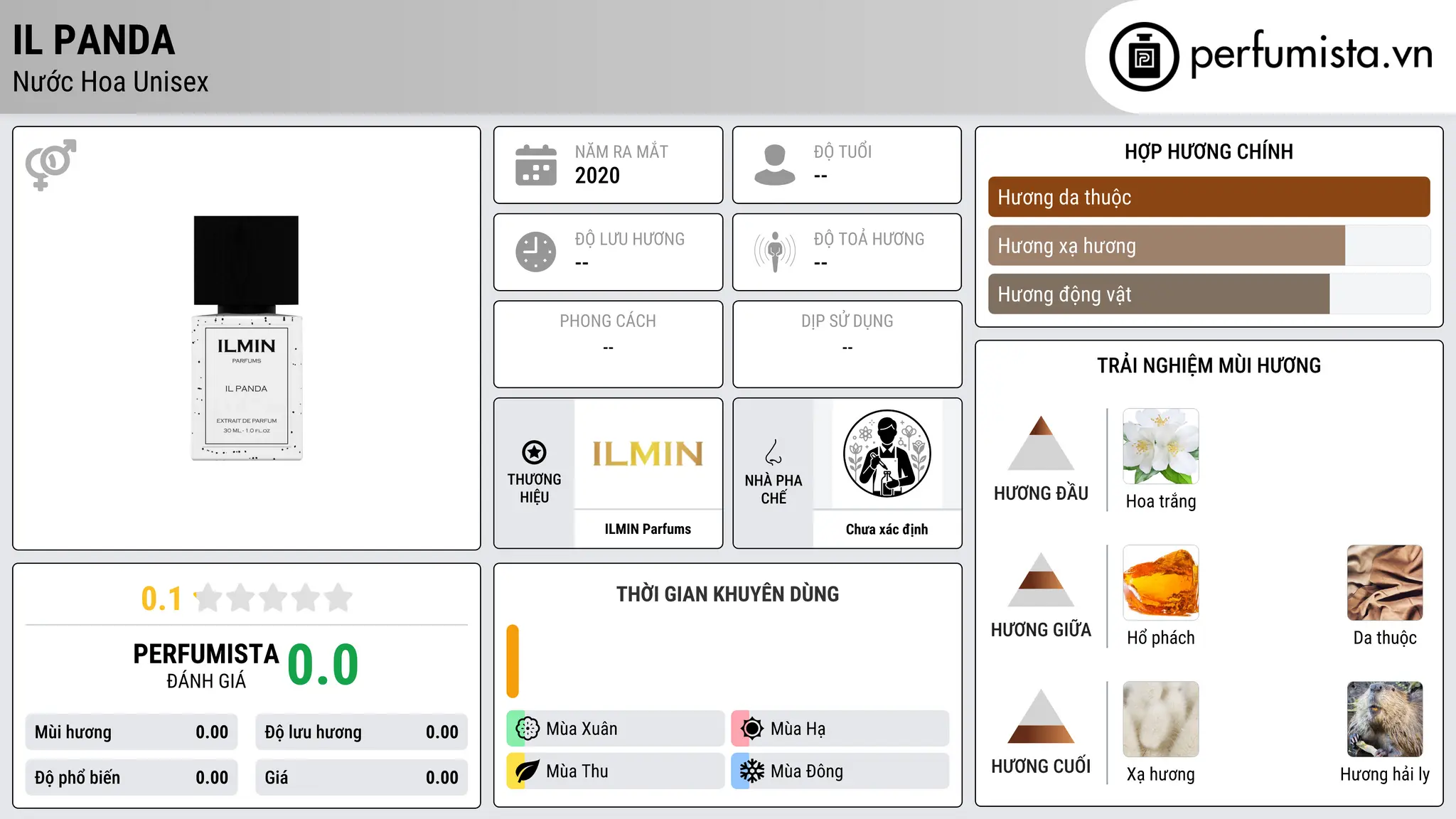Click the Dịp sử dụng label
This screenshot has width=1456, height=819.
847,321
